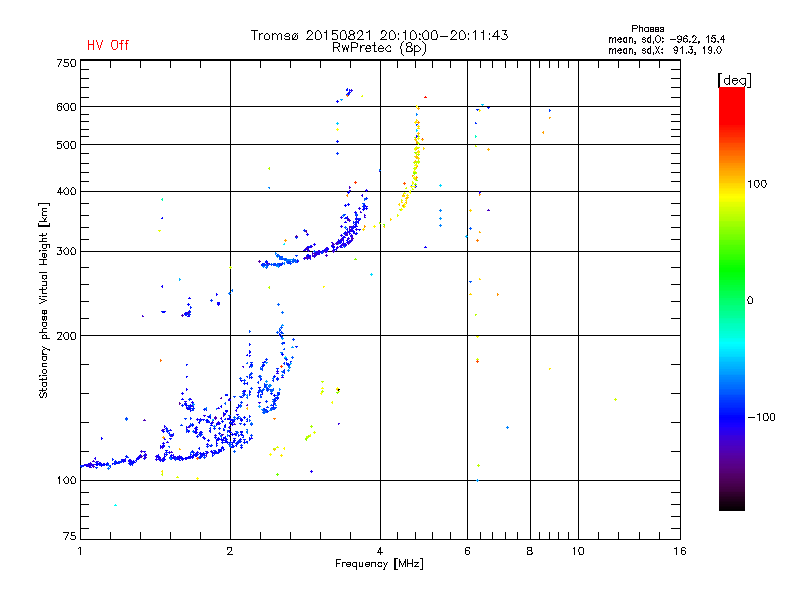Click the x-axis tick label '1'
This screenshot has width=800, height=600.
point(80,551)
